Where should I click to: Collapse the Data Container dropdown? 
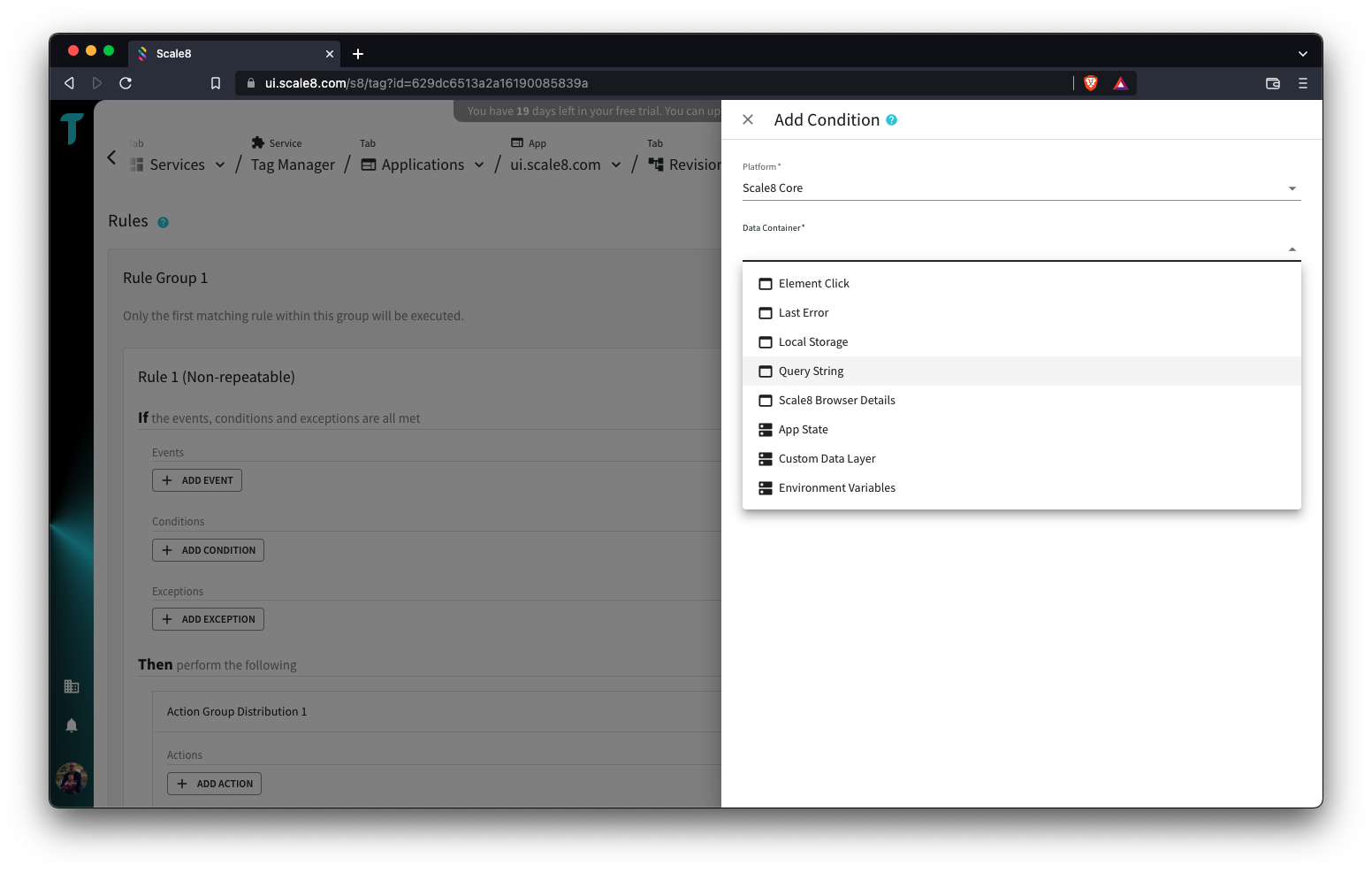1292,249
